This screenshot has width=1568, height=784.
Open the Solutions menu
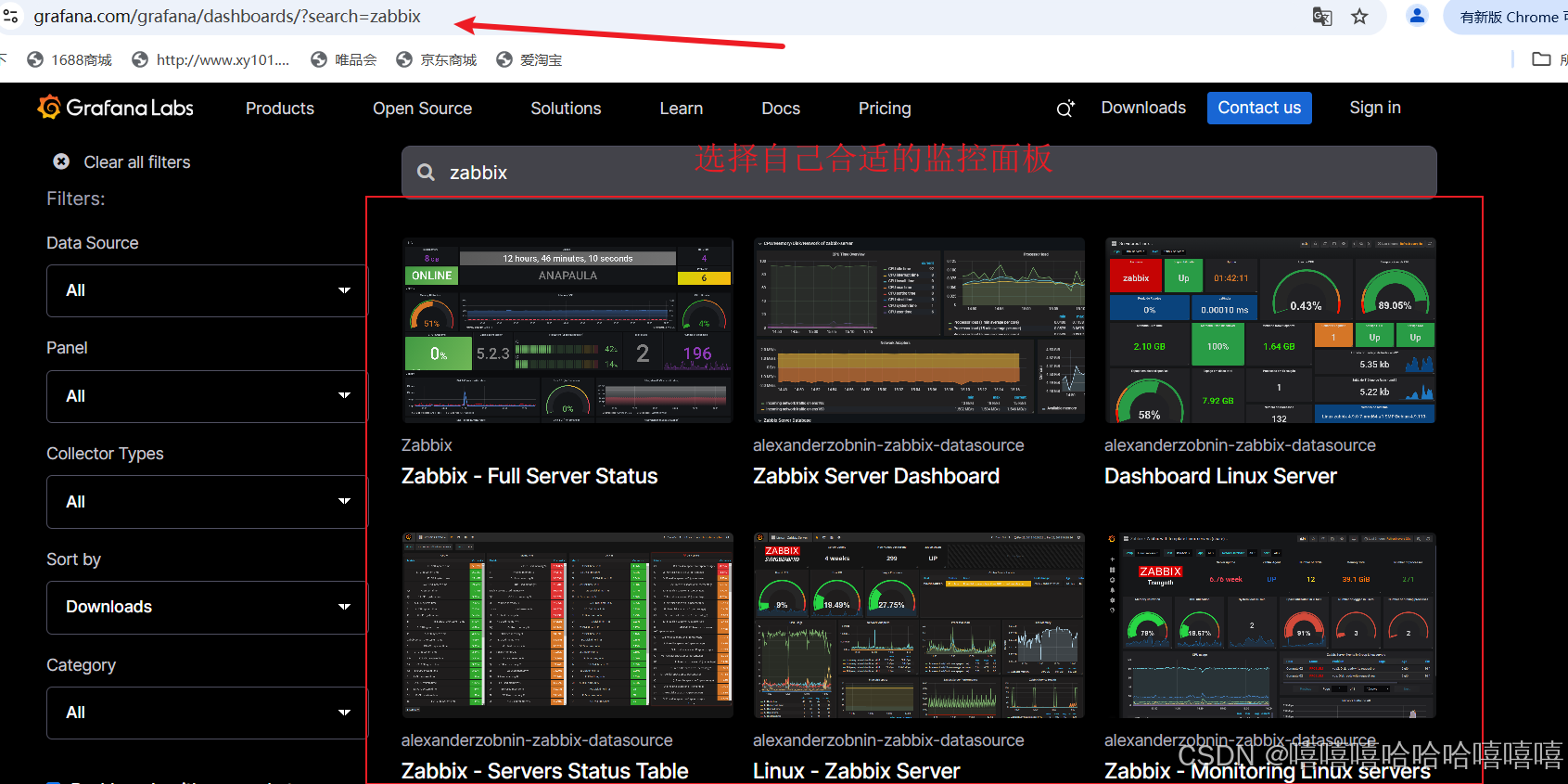point(566,109)
